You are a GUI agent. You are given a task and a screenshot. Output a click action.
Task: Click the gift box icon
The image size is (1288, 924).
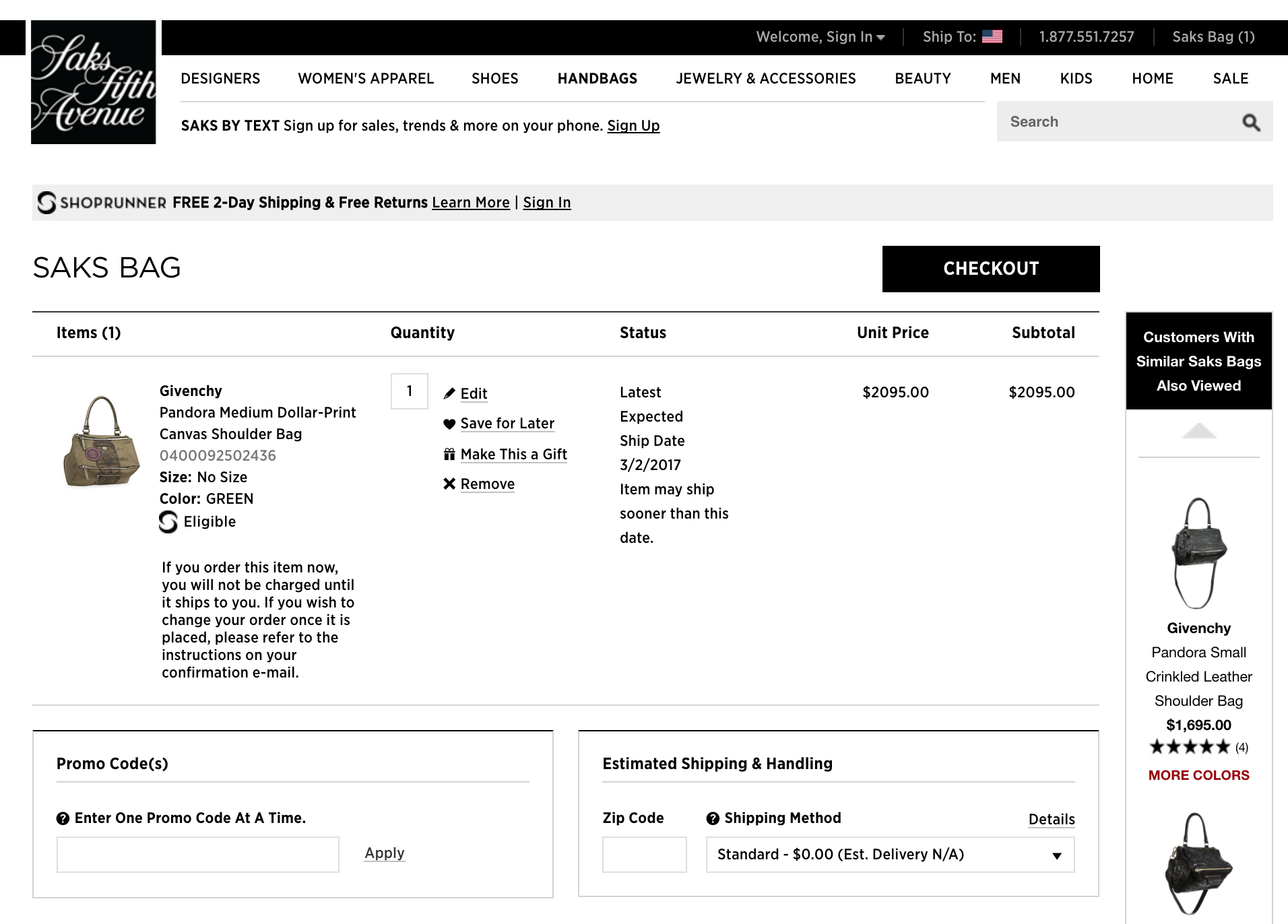(x=449, y=455)
